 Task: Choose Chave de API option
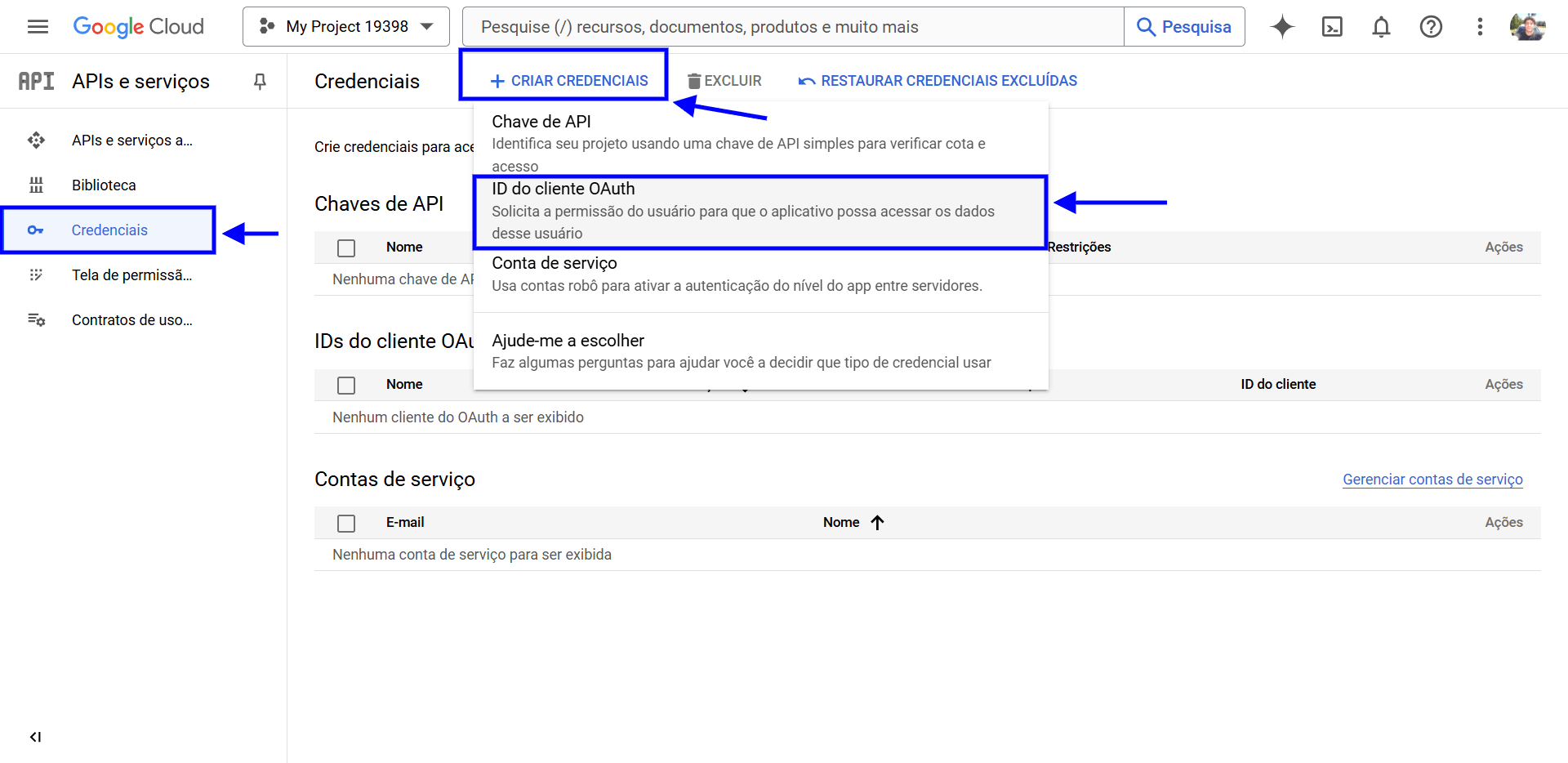760,142
